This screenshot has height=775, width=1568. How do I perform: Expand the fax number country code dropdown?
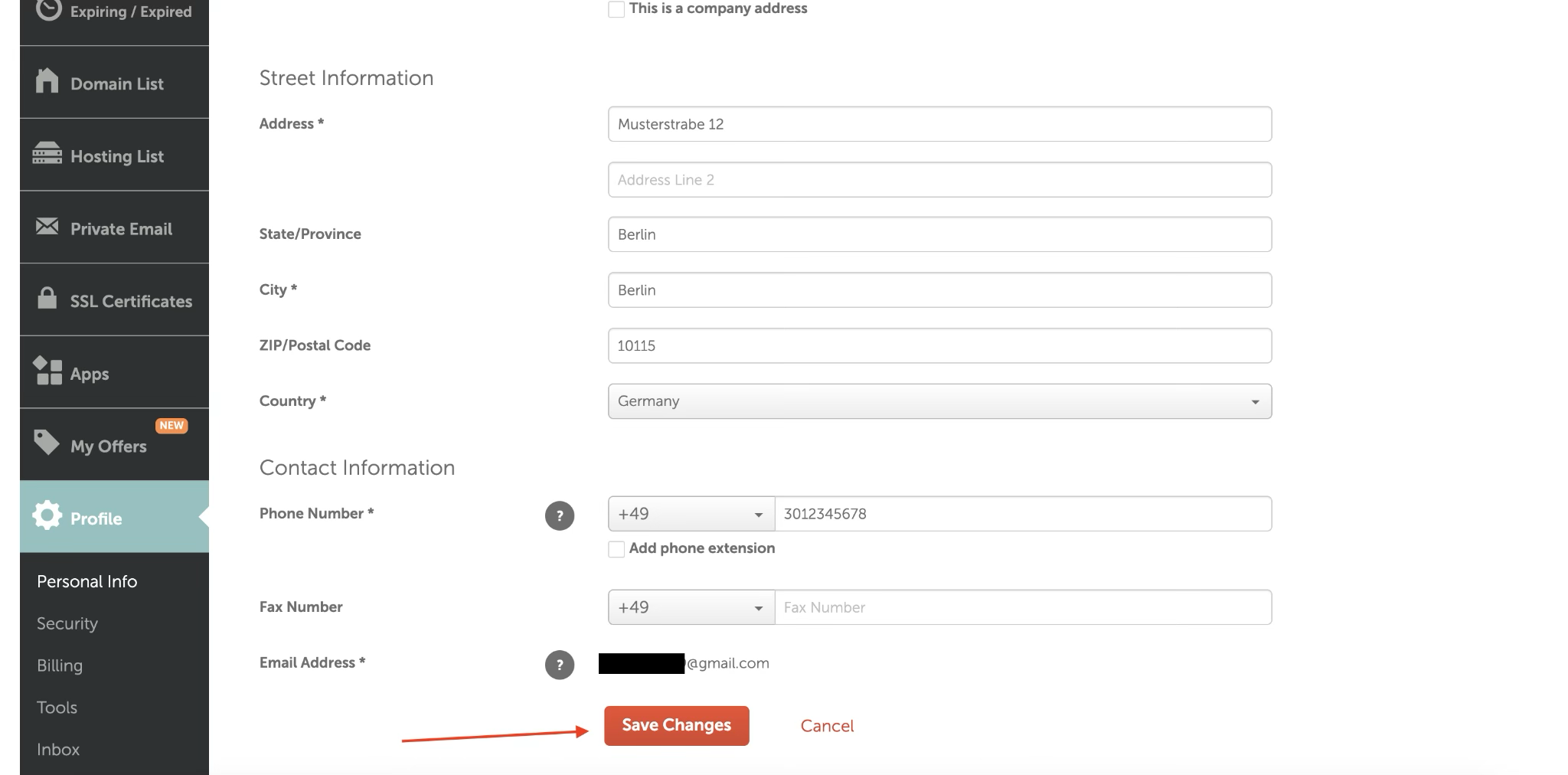coord(691,607)
